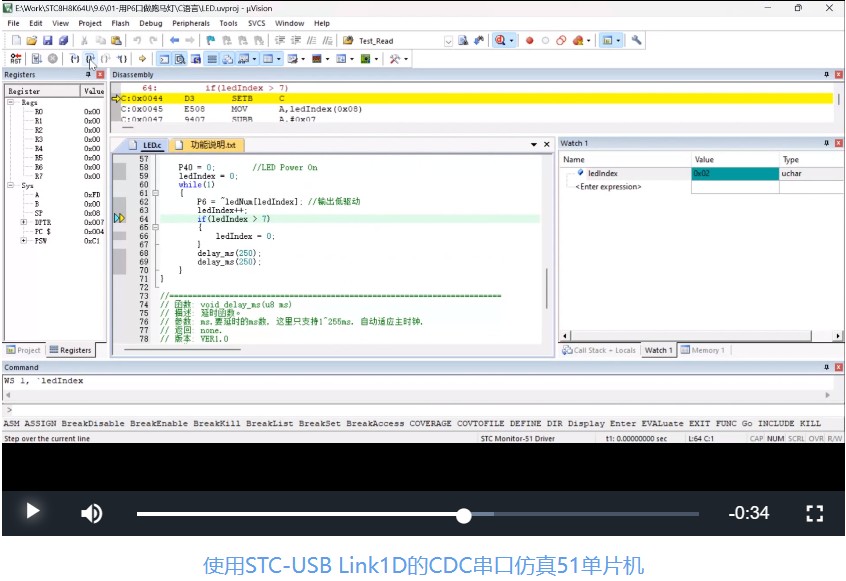Click the Register column header
This screenshot has height=581, width=846.
pos(43,91)
